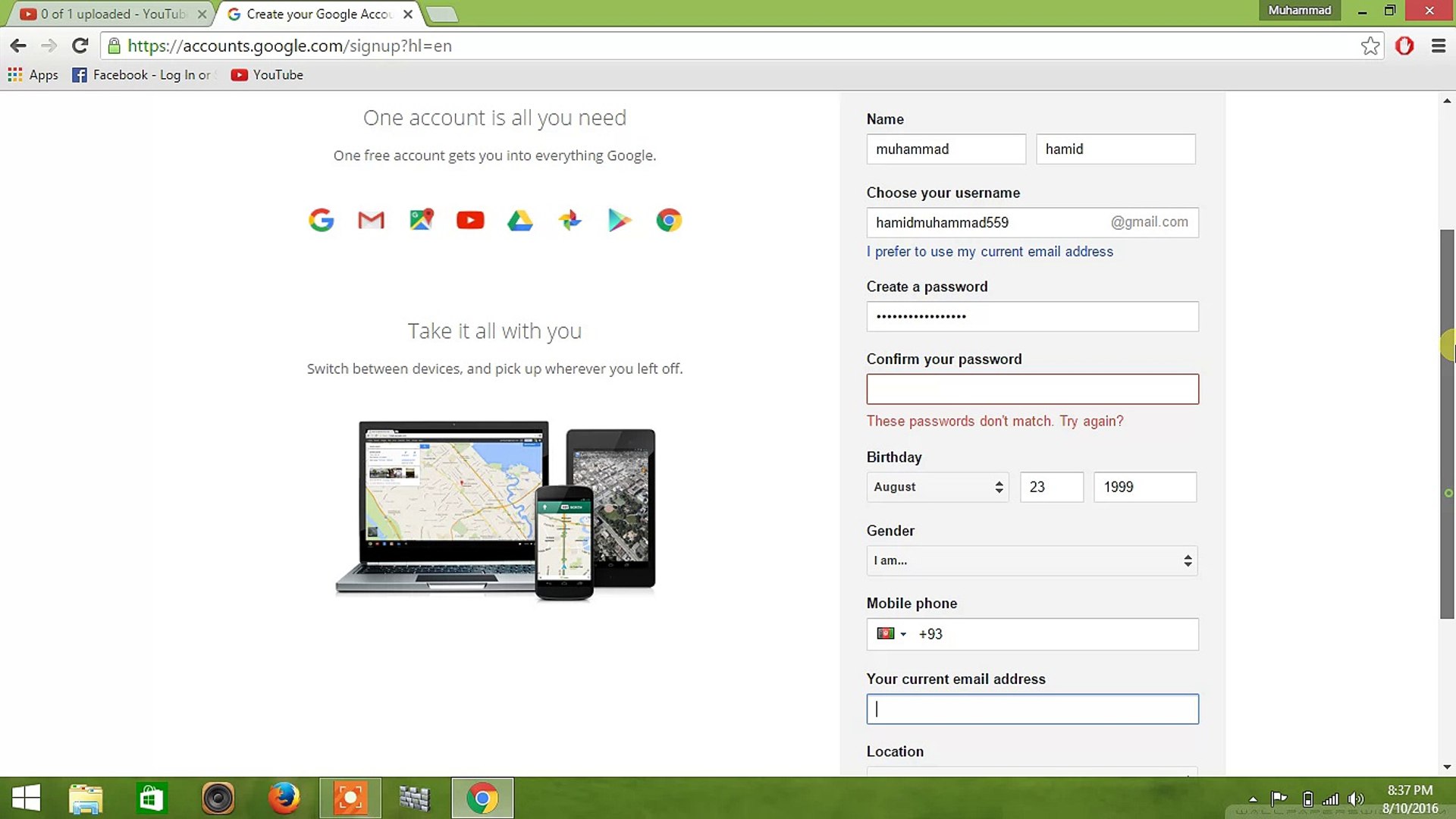Click the Confirm your password field
Screen dimensions: 1456x819
tap(1031, 389)
